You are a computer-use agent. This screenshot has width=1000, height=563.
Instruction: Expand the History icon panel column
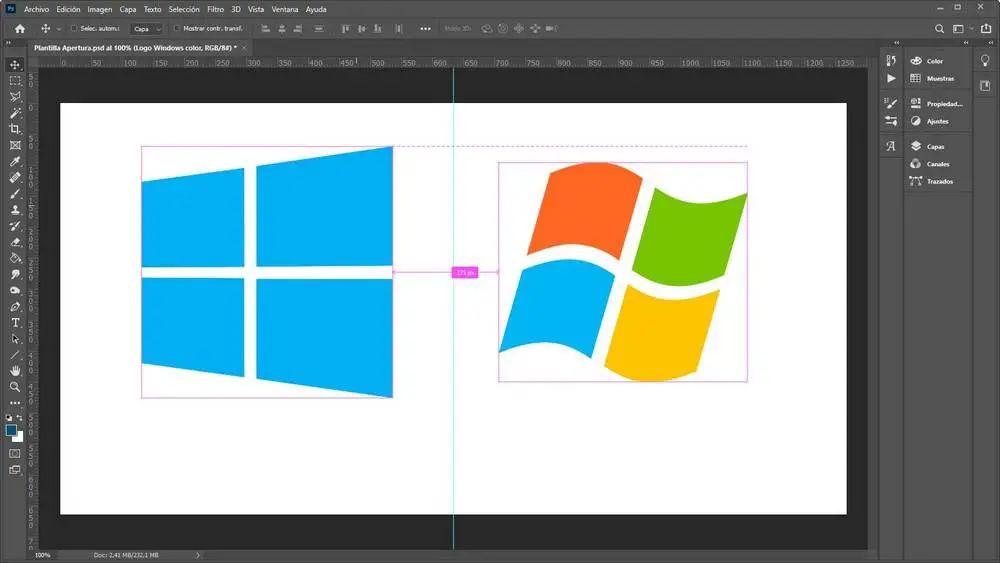pos(897,43)
